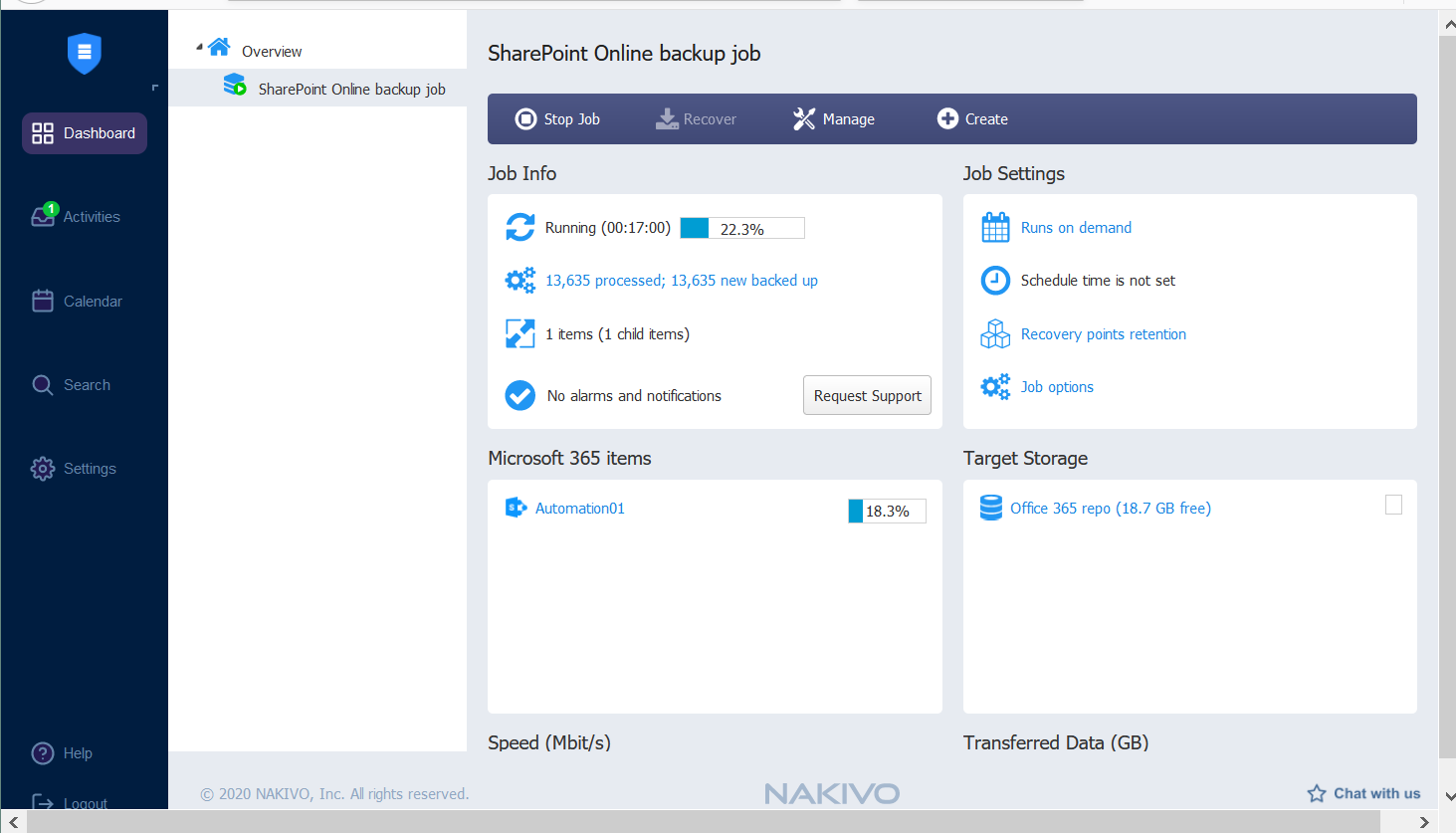Open the Job options link
1456x833 pixels.
tap(1057, 387)
